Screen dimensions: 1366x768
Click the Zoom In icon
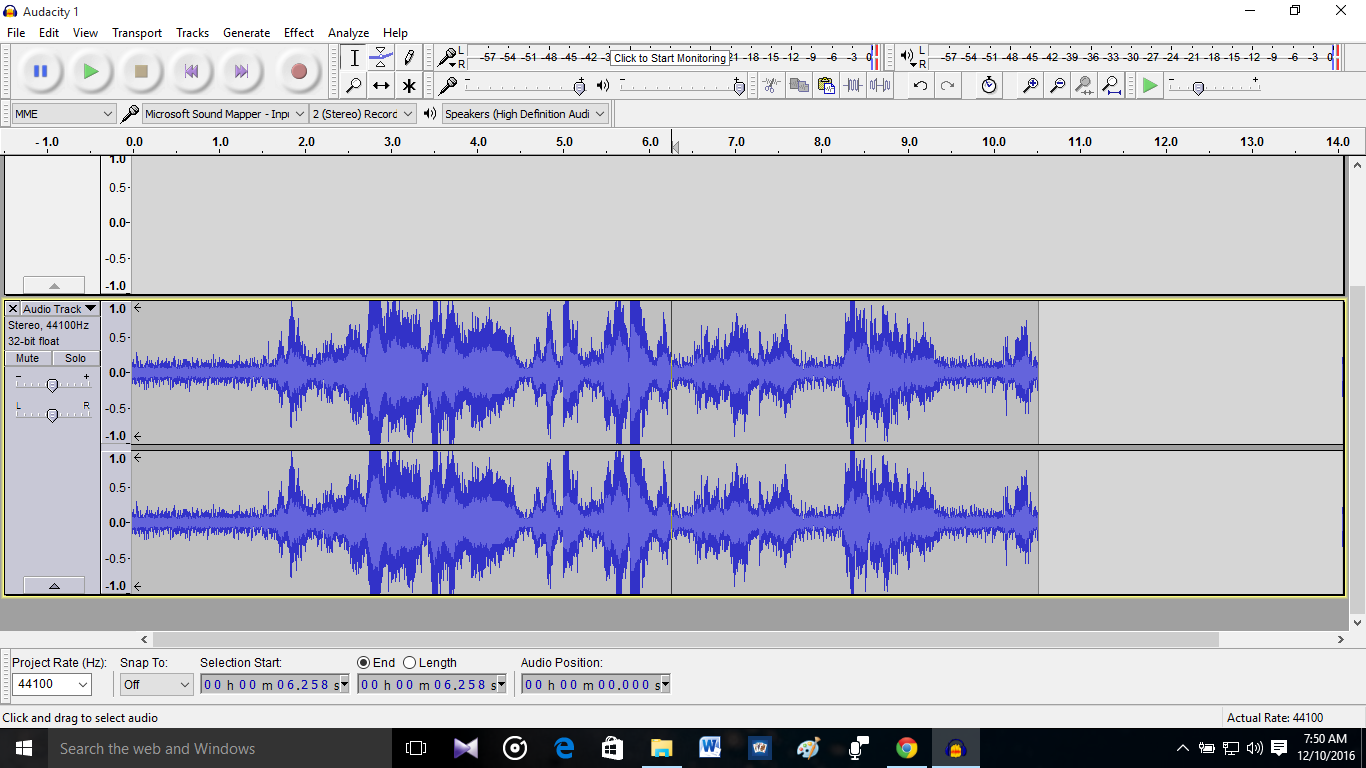[x=1029, y=86]
